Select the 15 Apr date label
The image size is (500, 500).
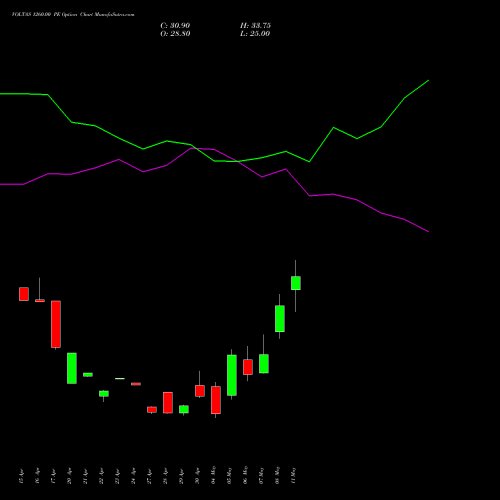click(22, 476)
